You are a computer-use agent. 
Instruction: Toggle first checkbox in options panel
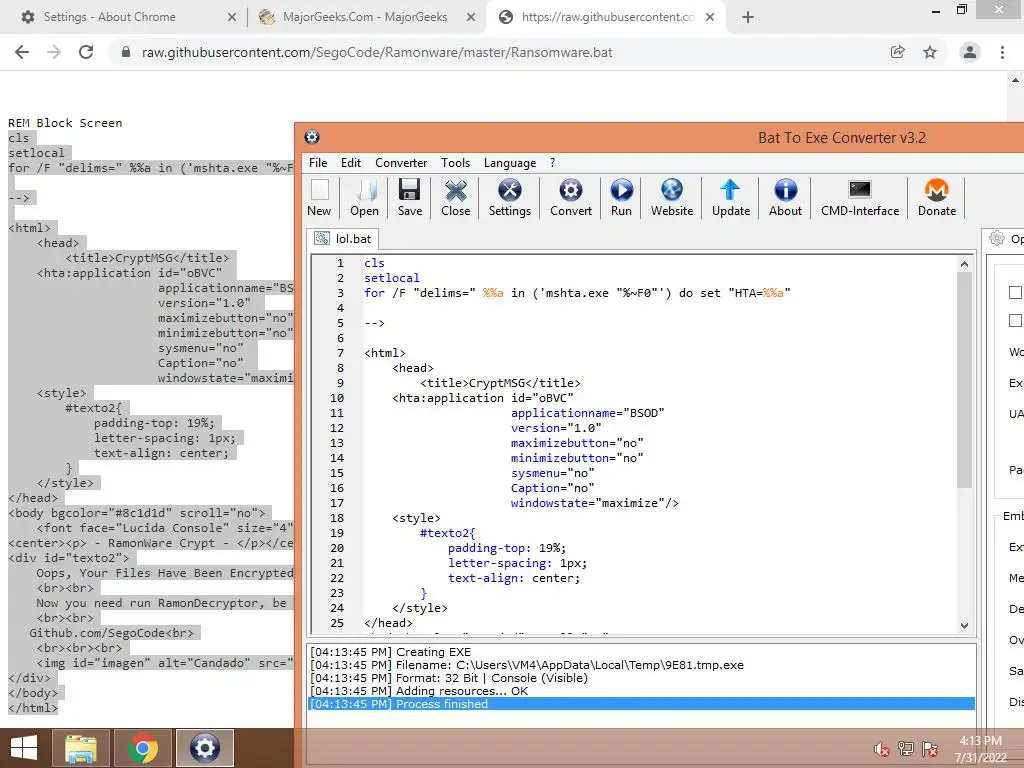point(1015,292)
